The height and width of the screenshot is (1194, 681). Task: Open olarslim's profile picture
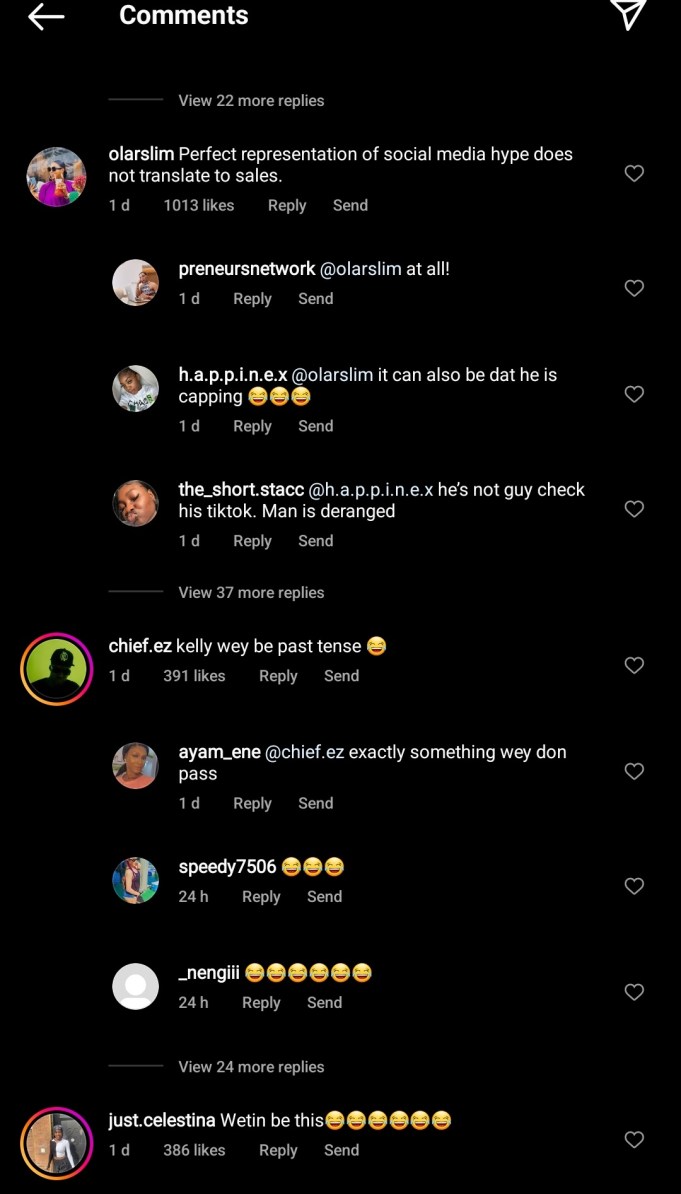click(56, 177)
